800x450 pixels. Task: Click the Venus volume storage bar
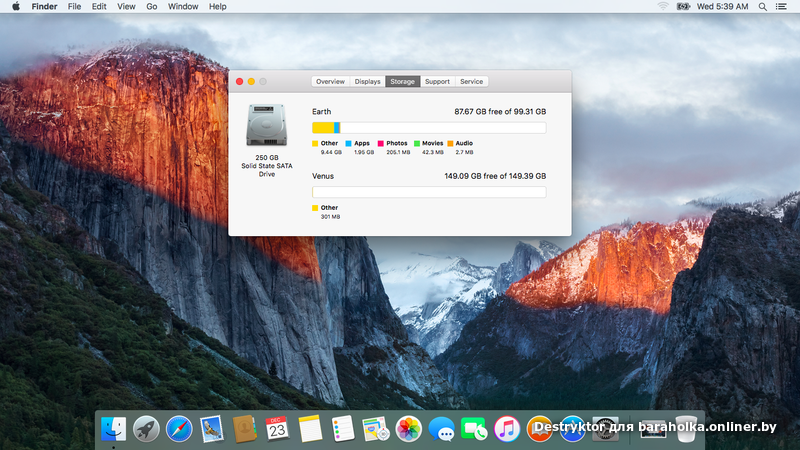click(429, 192)
